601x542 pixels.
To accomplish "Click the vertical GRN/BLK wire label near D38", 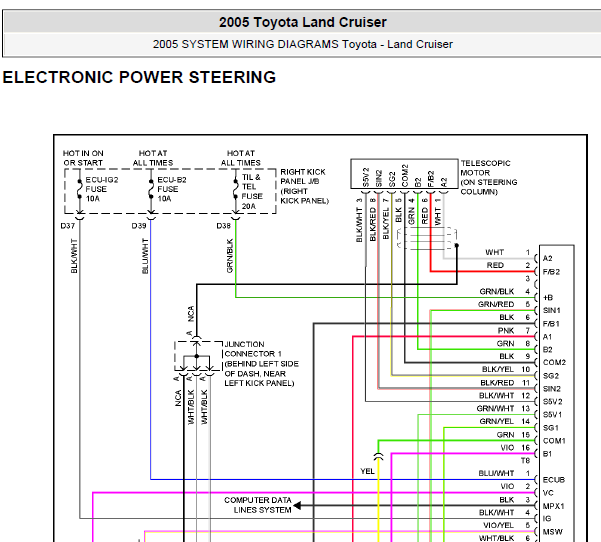I will (230, 256).
